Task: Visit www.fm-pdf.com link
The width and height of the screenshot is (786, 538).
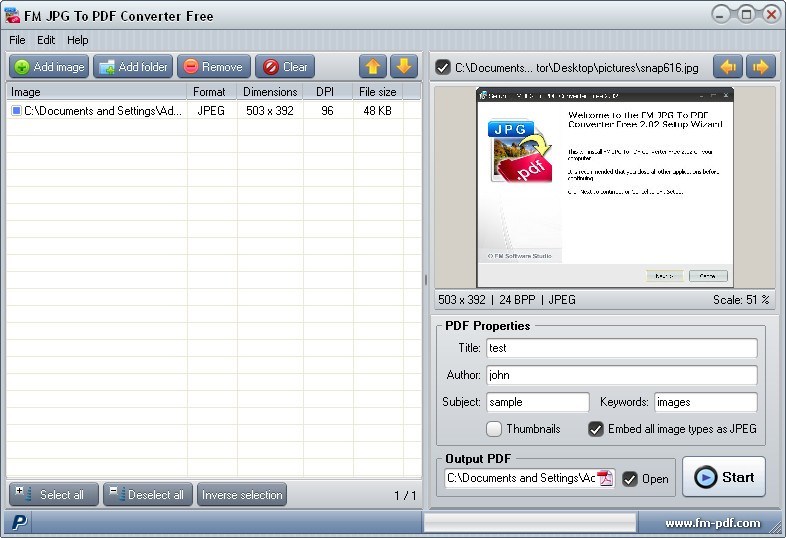Action: [x=713, y=523]
